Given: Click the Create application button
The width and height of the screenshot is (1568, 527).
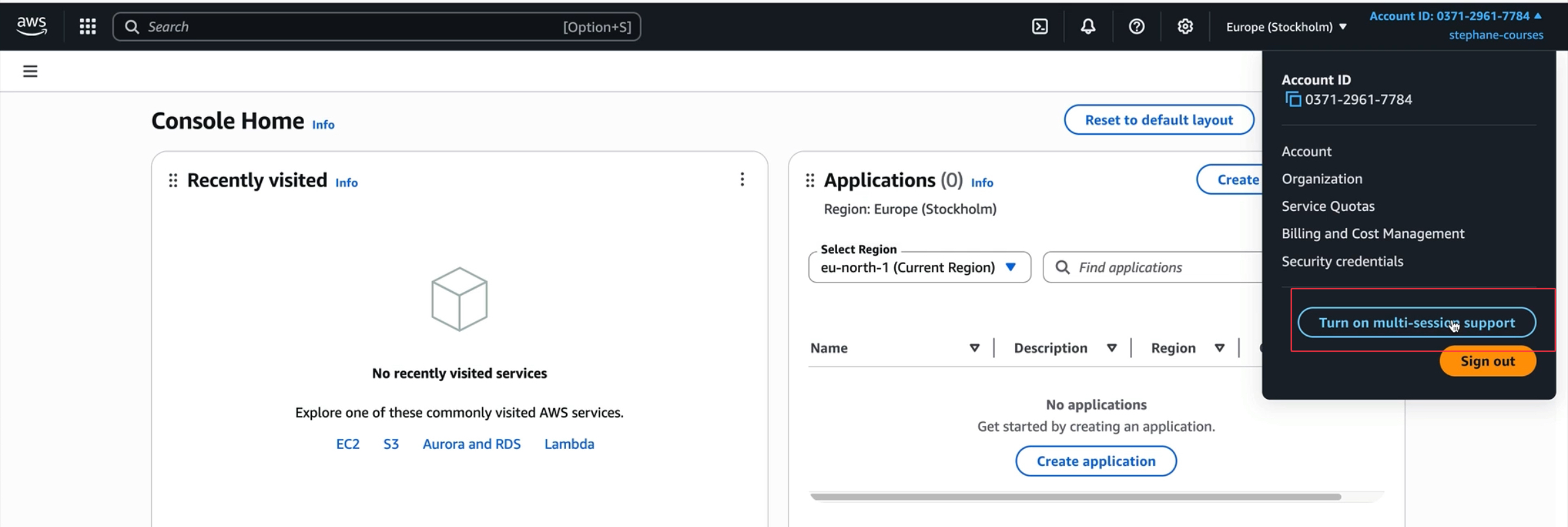Looking at the screenshot, I should [x=1096, y=461].
